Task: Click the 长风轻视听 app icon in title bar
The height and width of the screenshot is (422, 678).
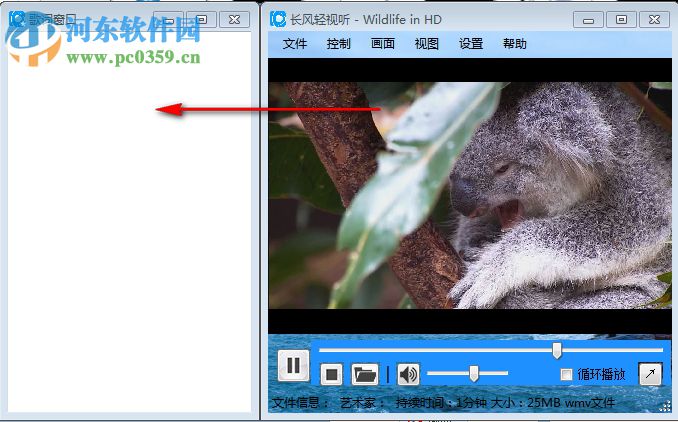Action: 278,19
